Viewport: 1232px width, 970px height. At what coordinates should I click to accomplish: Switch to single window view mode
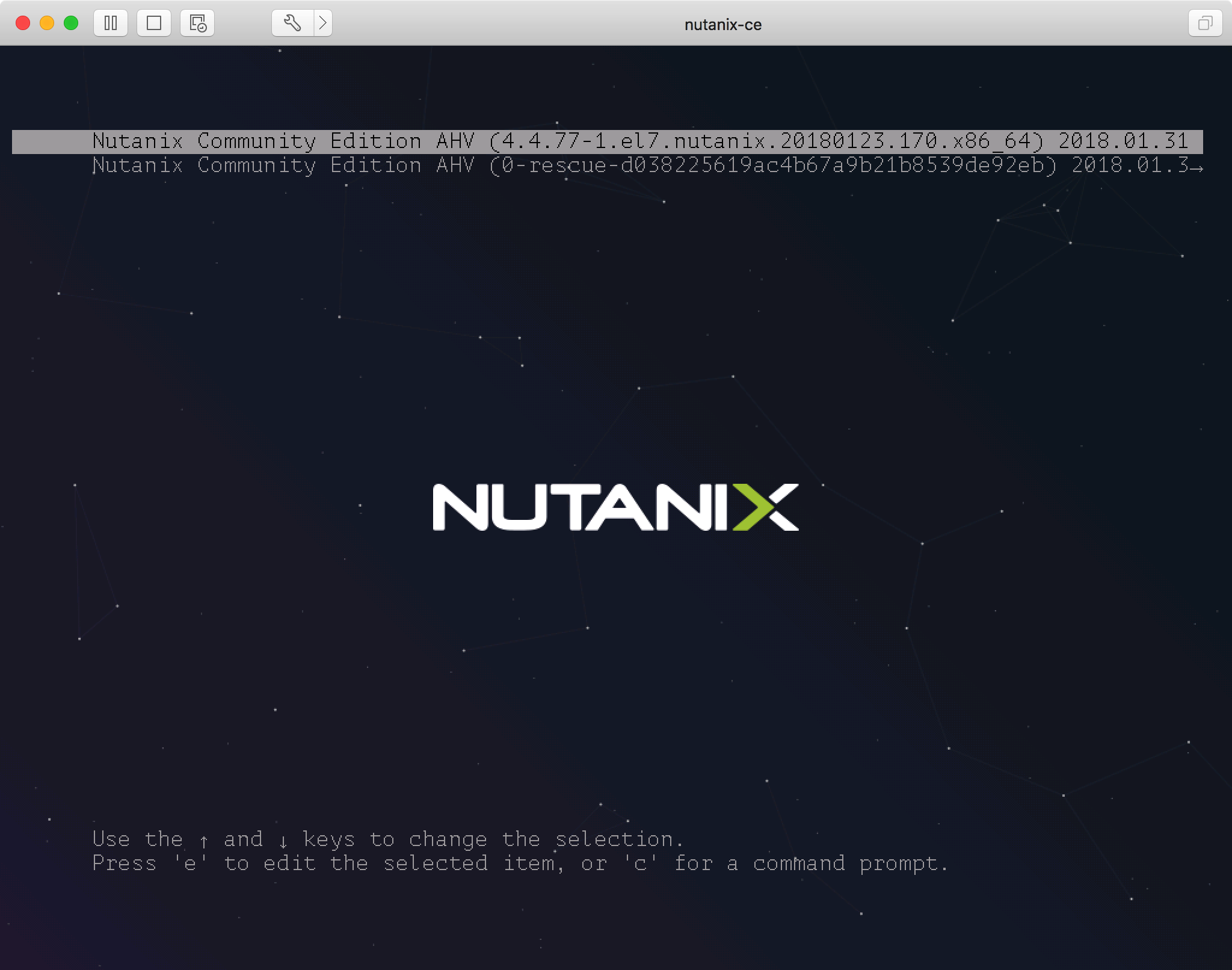point(154,23)
